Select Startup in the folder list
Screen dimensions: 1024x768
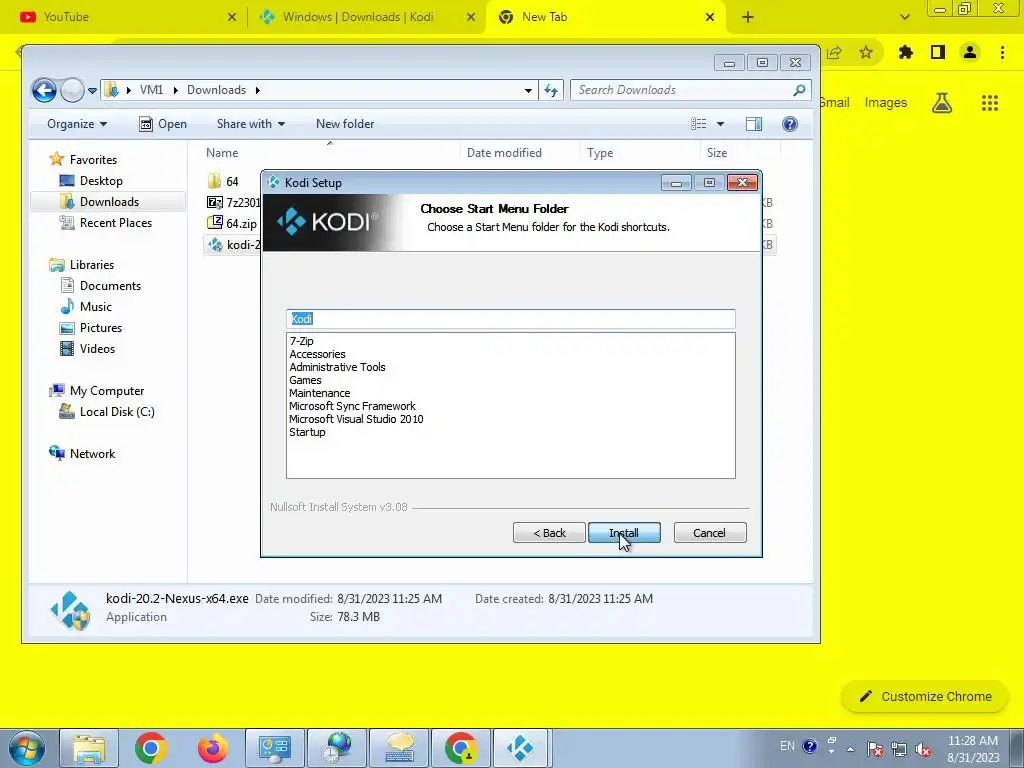pos(307,432)
